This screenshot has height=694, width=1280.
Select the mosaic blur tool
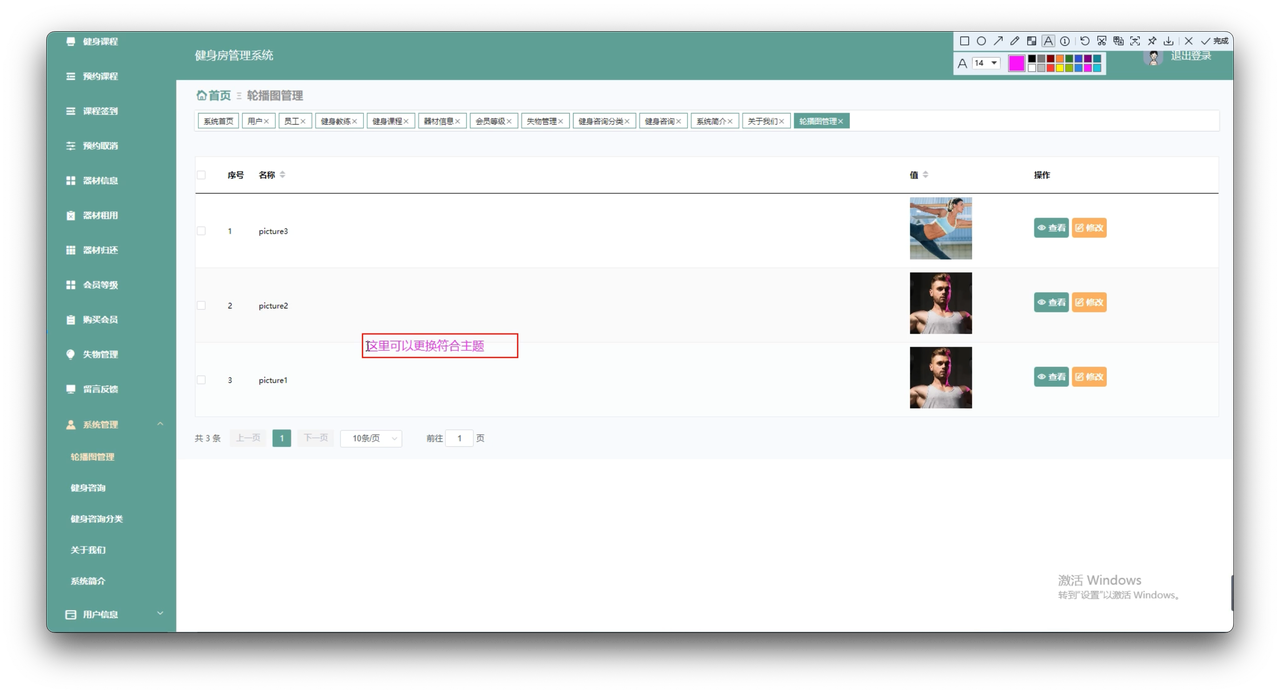tap(1032, 41)
